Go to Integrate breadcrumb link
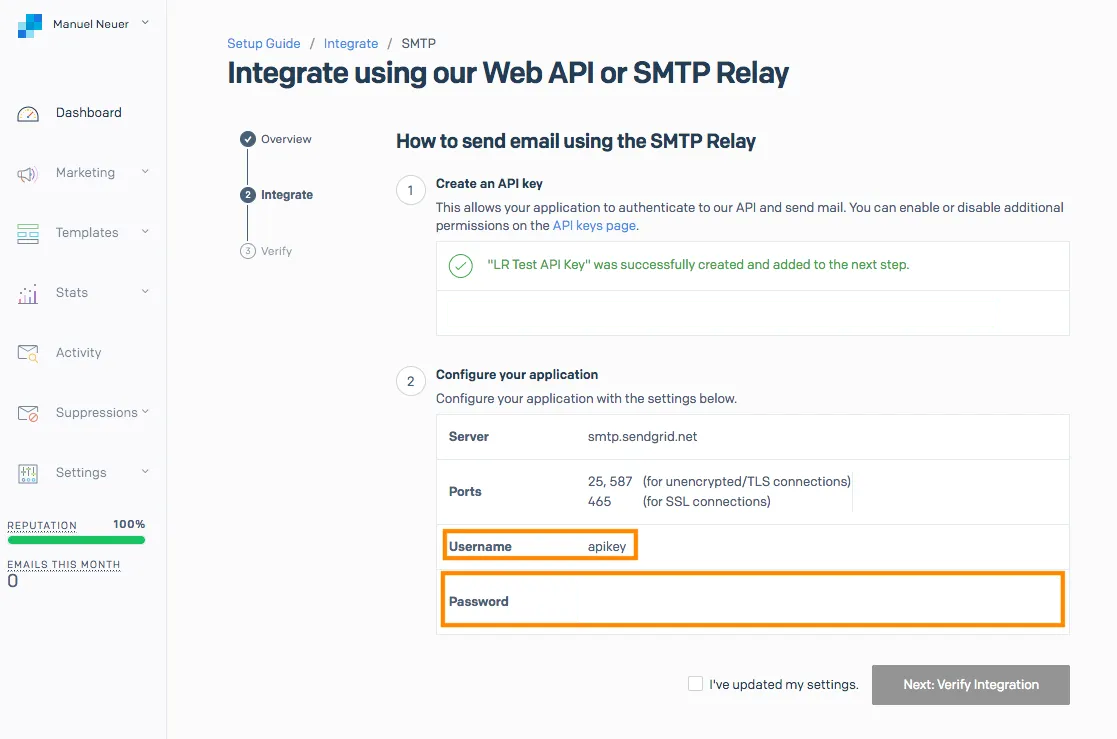The width and height of the screenshot is (1117, 739). tap(350, 43)
